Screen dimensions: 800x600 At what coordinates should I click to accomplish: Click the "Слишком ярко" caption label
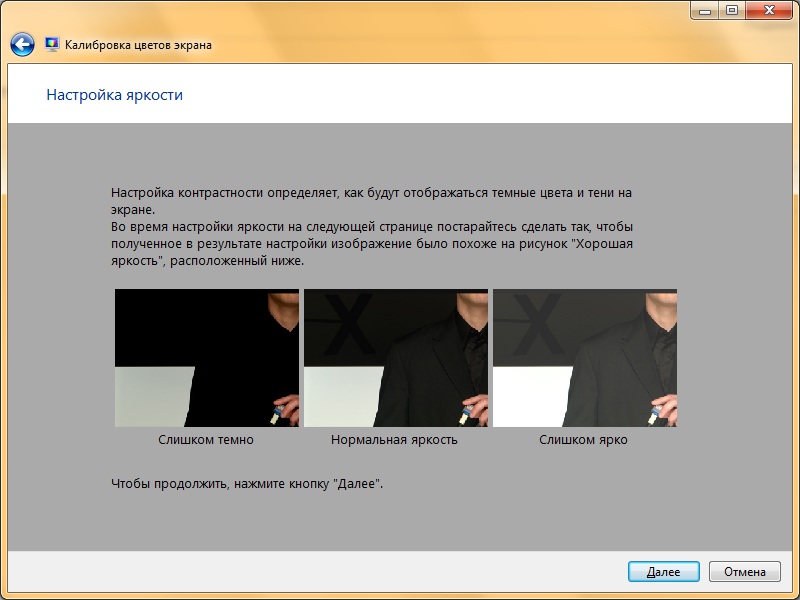(584, 436)
